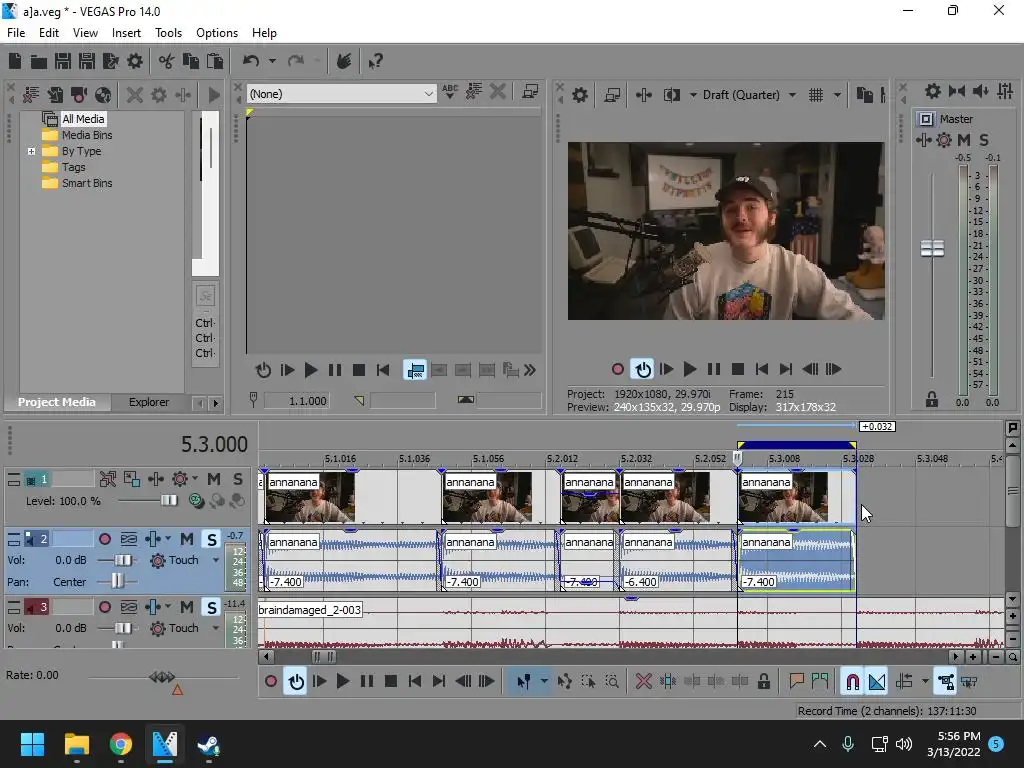Click the Lock event icon
The image size is (1024, 768).
pos(764,682)
